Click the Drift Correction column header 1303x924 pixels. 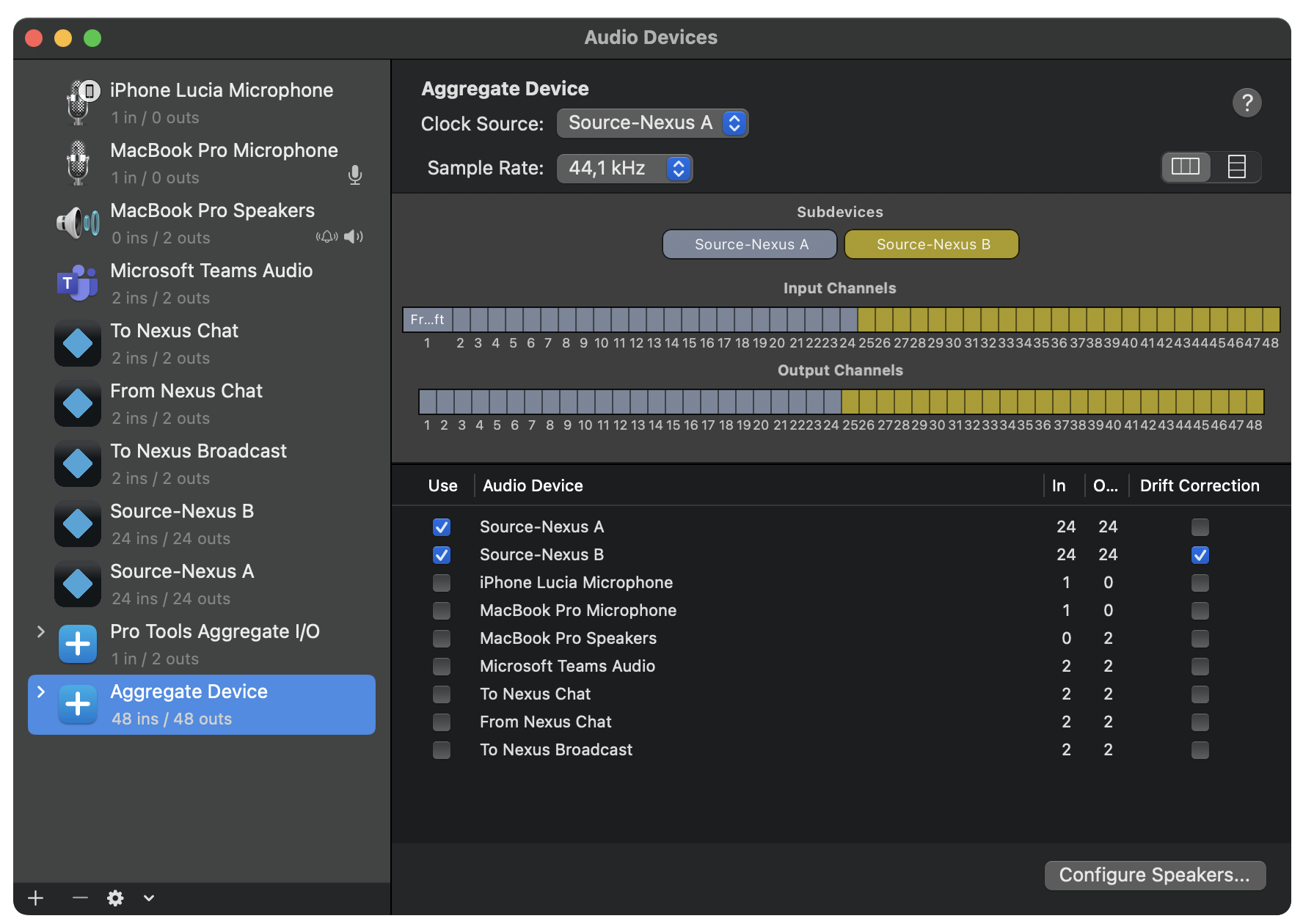pos(1199,485)
